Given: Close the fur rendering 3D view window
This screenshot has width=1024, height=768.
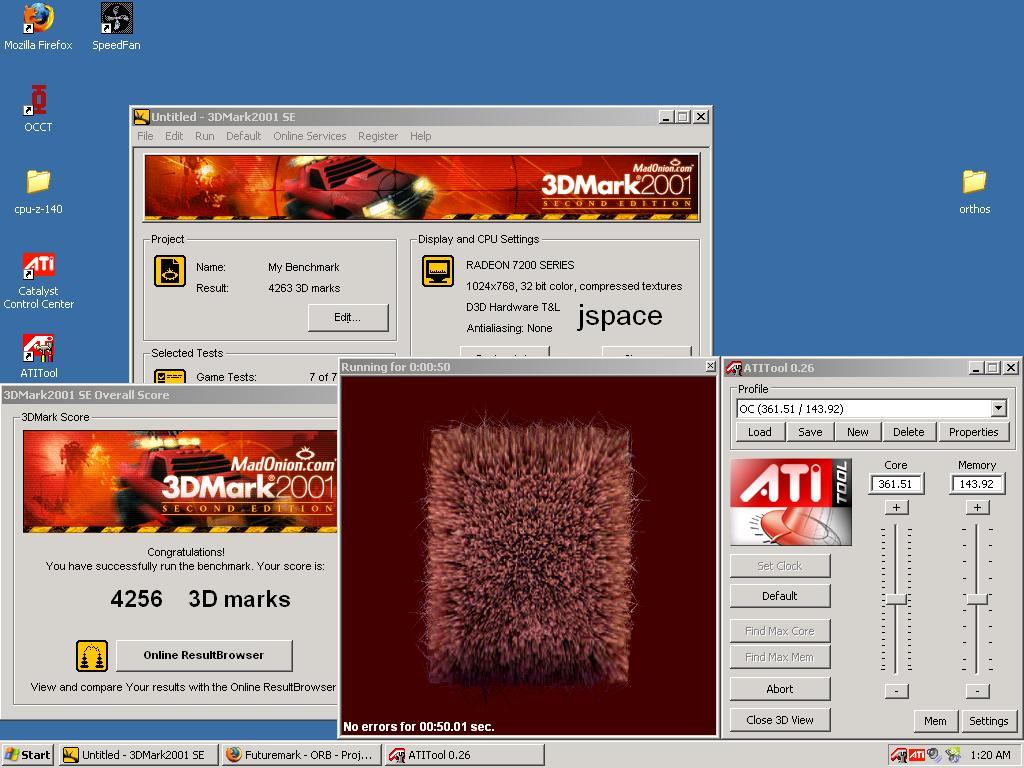Looking at the screenshot, I should (x=711, y=366).
